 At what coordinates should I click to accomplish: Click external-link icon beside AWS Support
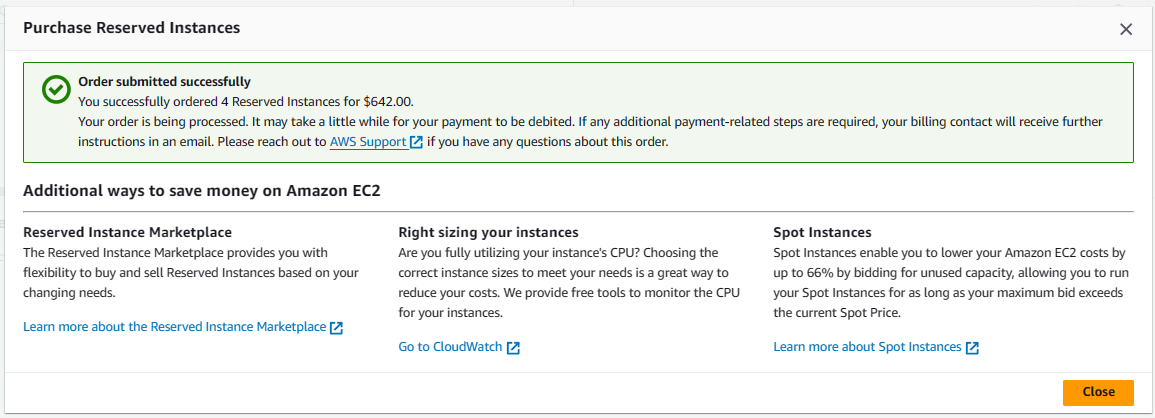416,142
